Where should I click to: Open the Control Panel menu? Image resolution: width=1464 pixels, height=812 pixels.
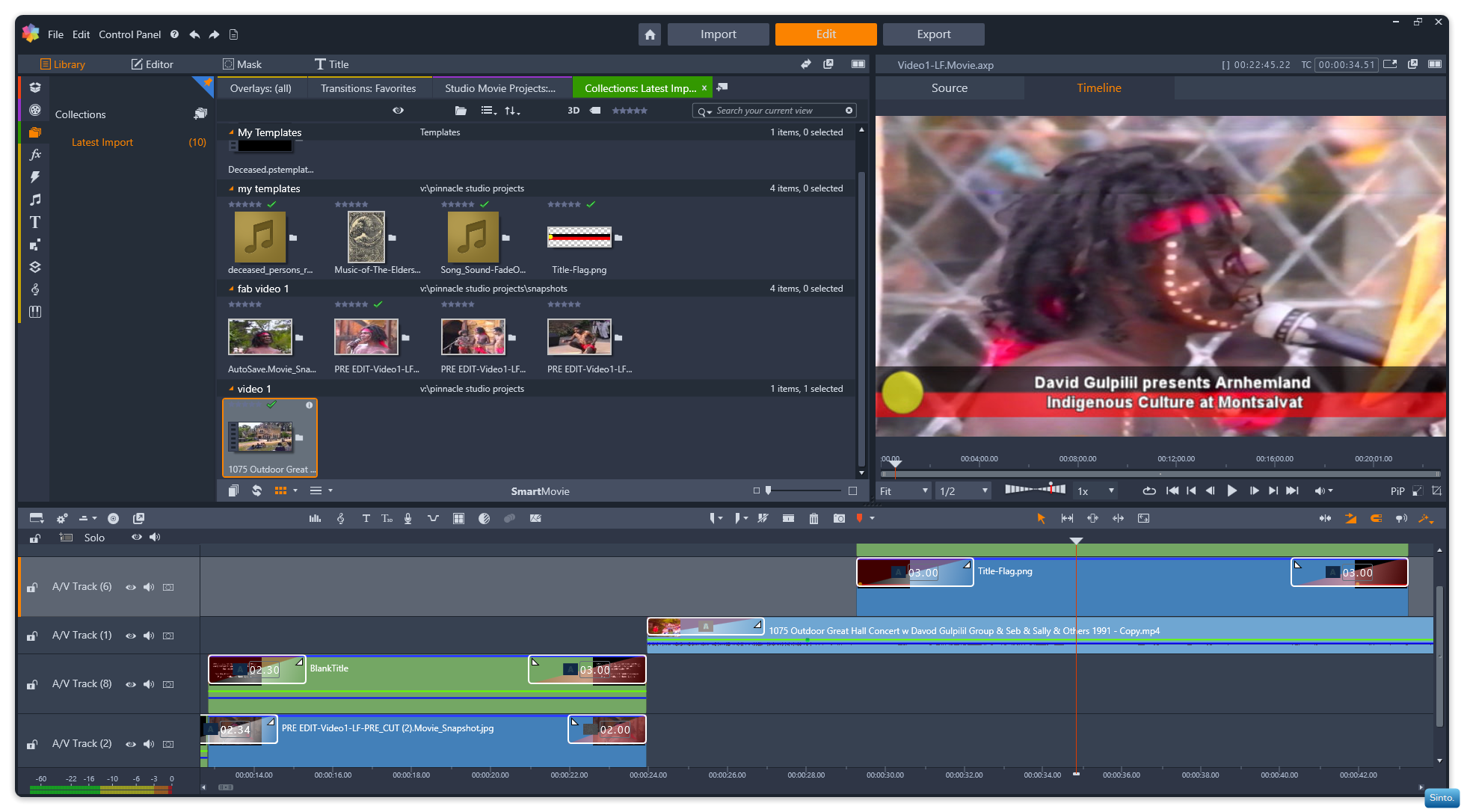point(129,34)
